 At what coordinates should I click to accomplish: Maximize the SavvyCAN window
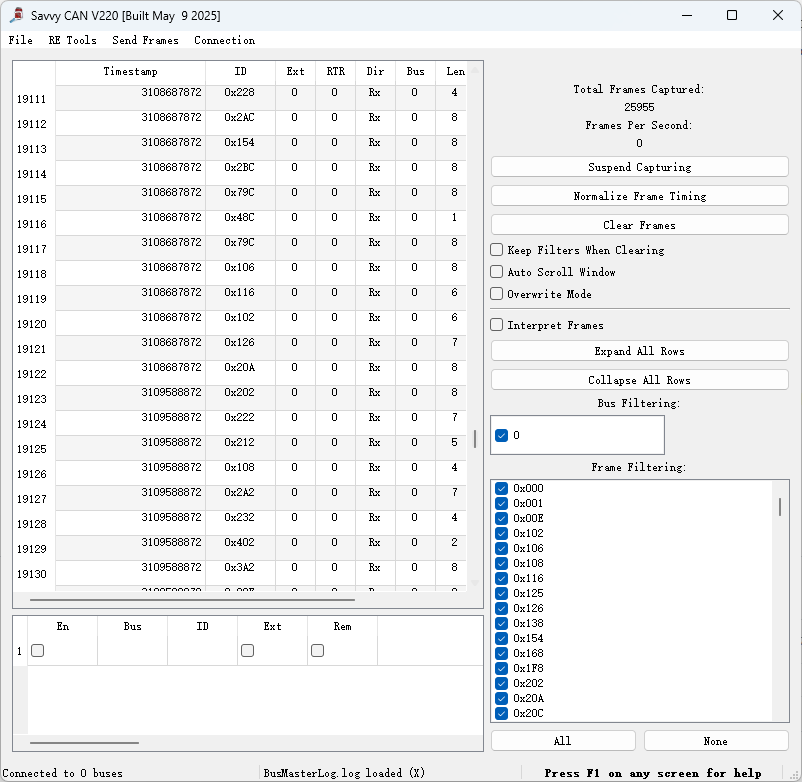[732, 15]
